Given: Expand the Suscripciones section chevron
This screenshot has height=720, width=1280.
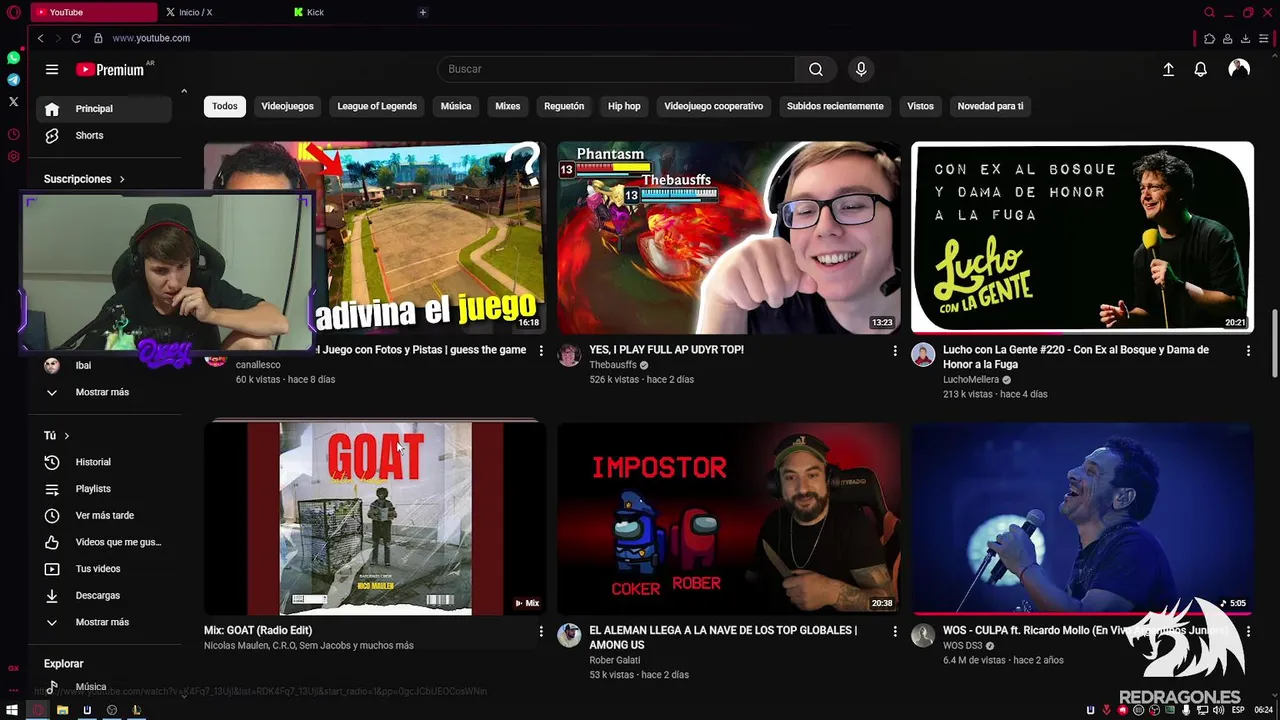Looking at the screenshot, I should (x=122, y=179).
